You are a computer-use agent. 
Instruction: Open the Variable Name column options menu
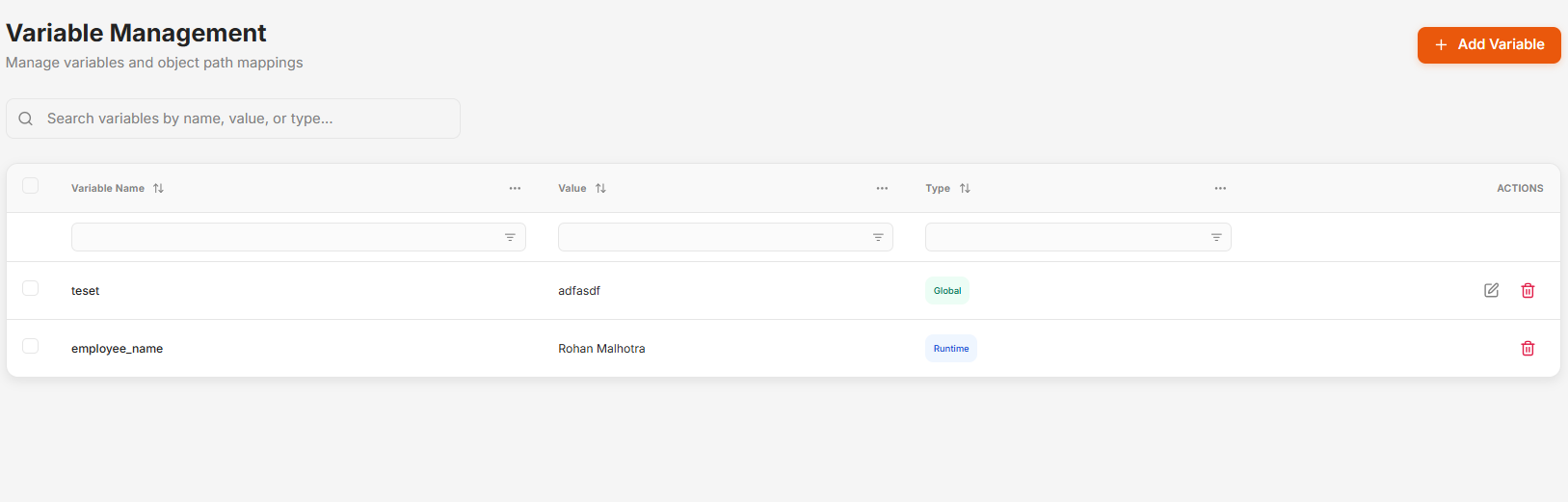click(515, 189)
